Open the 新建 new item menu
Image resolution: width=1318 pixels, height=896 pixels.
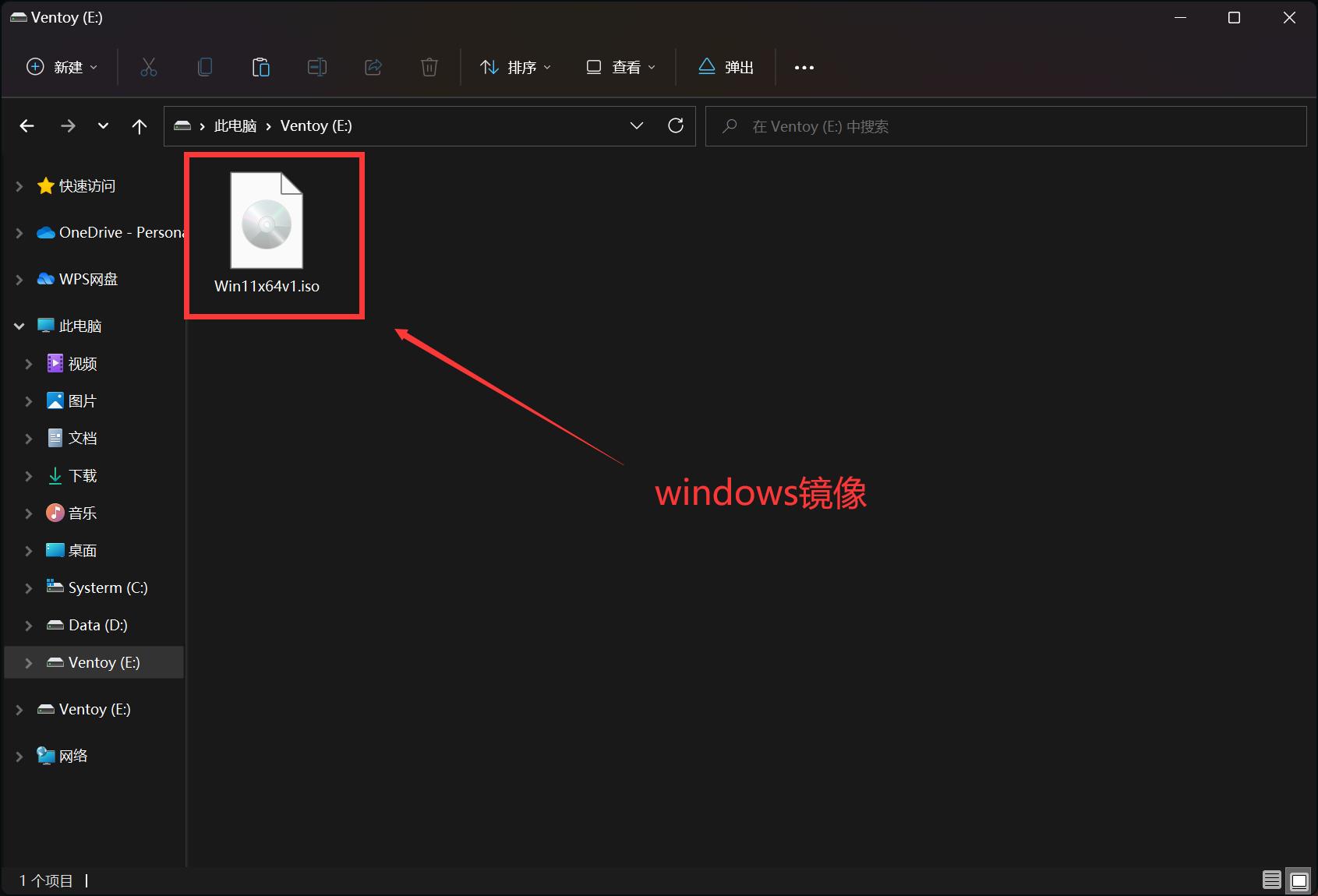click(x=61, y=67)
